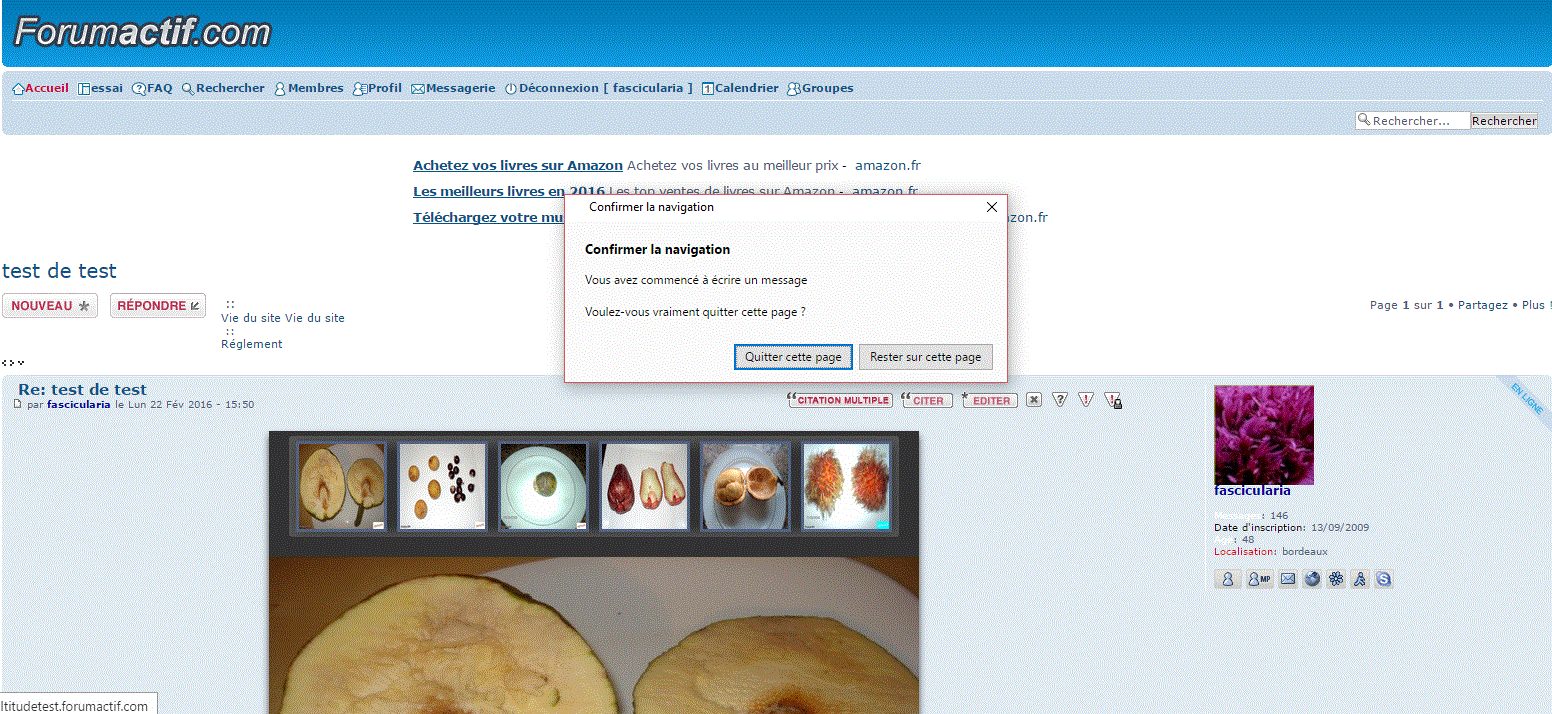
Task: Click 'Lun 22 Fév 2016 - 15:50' post date
Action: point(191,405)
